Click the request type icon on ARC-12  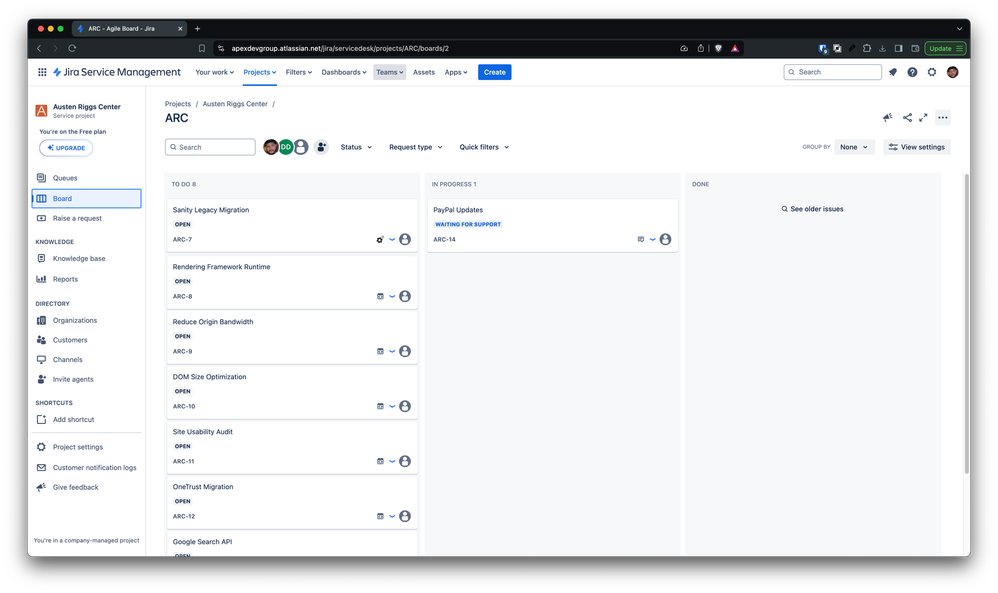pos(380,517)
